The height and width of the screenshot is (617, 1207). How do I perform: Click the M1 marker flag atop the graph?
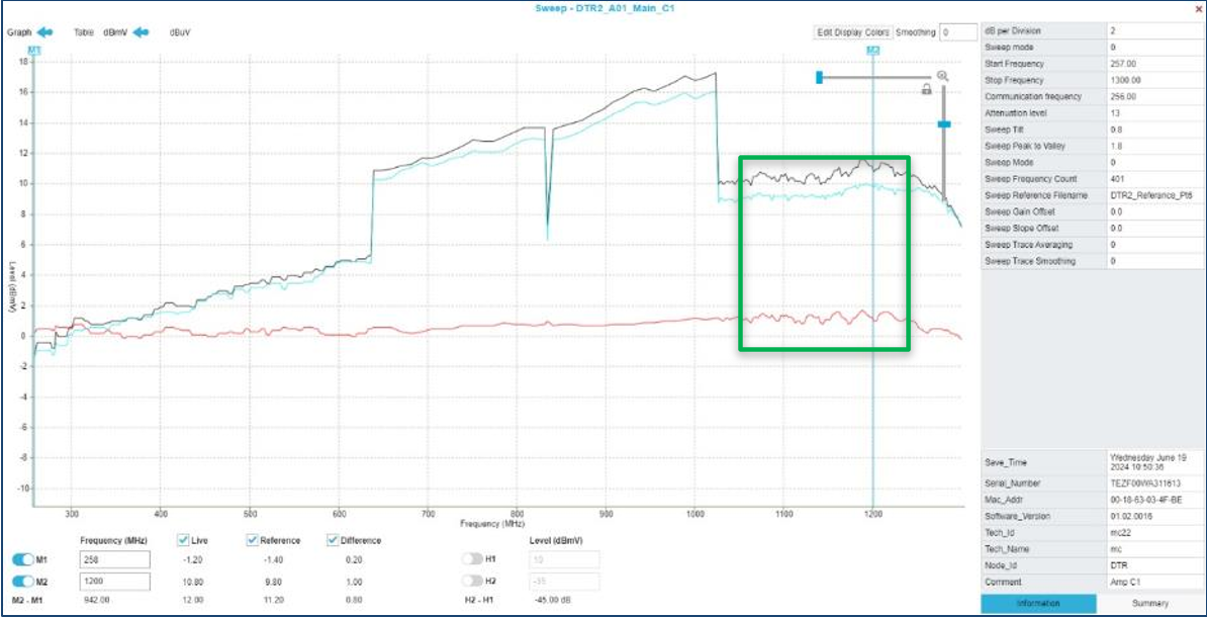[x=34, y=49]
